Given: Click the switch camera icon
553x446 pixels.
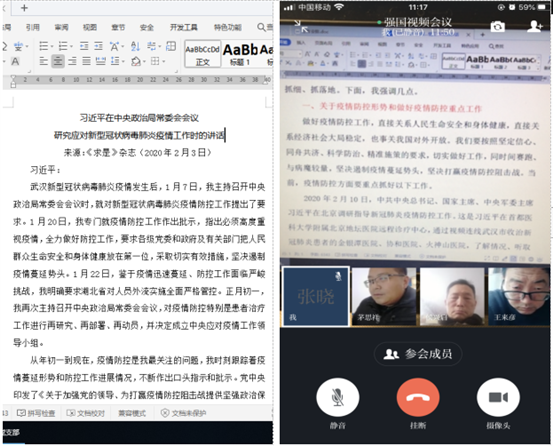Looking at the screenshot, I should pyautogui.click(x=497, y=26).
